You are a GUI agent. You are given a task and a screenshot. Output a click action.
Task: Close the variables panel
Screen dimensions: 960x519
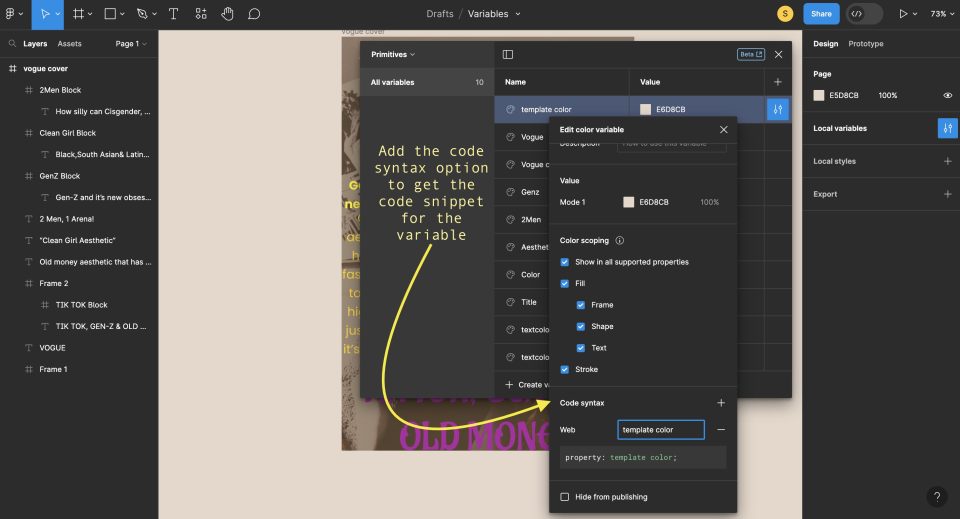point(778,54)
